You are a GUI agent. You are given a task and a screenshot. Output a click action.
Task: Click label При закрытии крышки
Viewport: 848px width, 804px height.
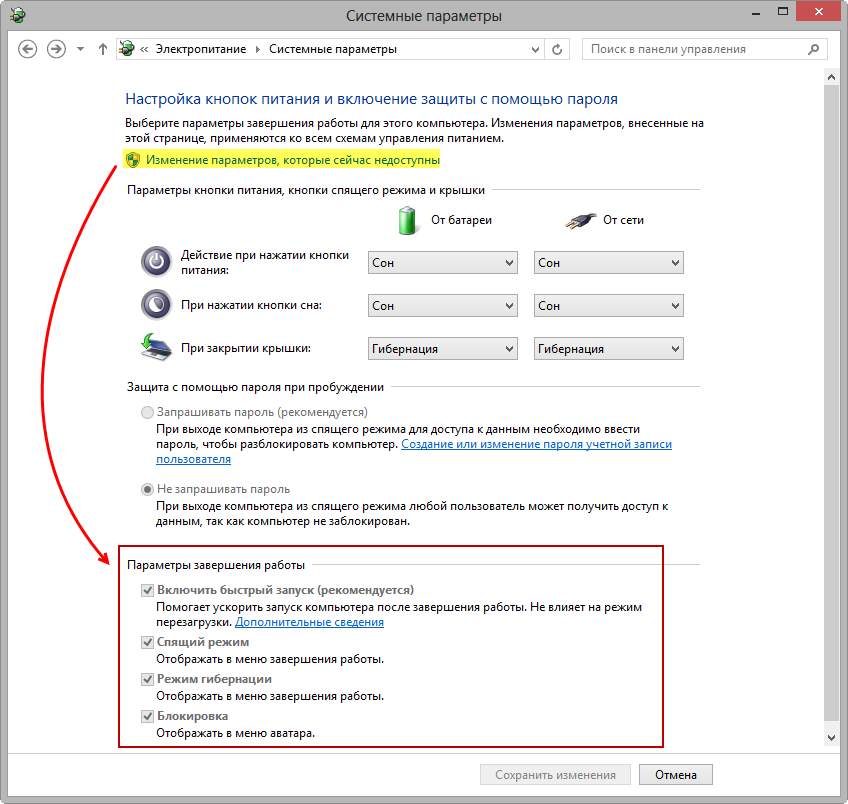click(x=246, y=348)
